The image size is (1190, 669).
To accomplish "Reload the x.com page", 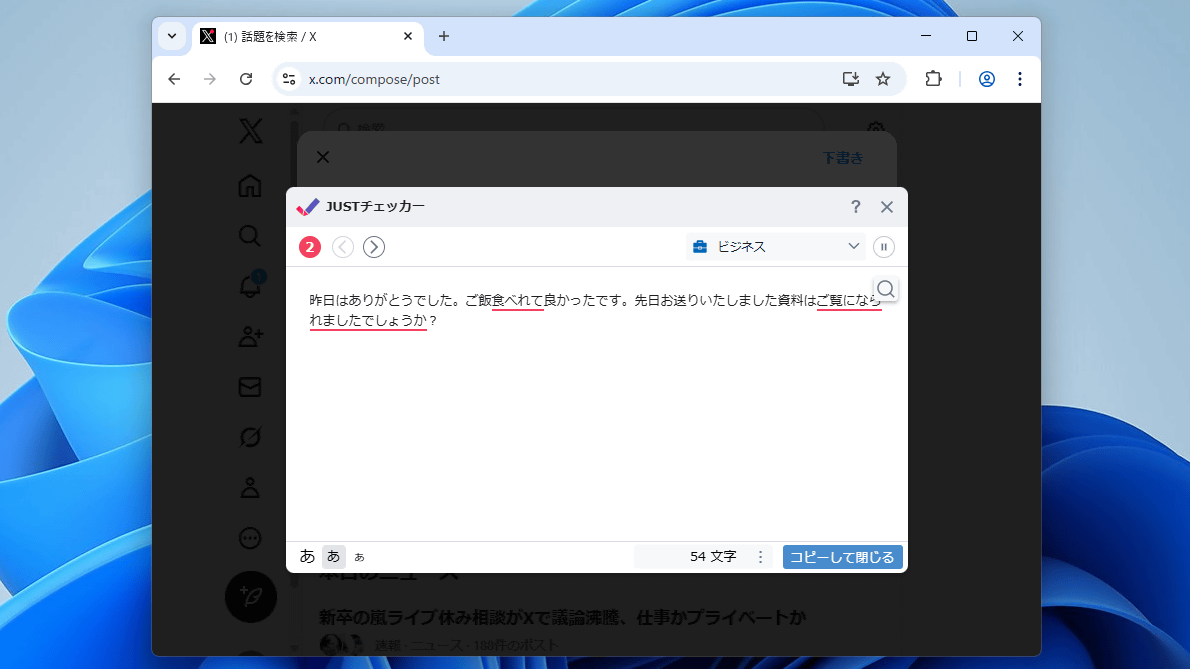I will click(x=246, y=79).
